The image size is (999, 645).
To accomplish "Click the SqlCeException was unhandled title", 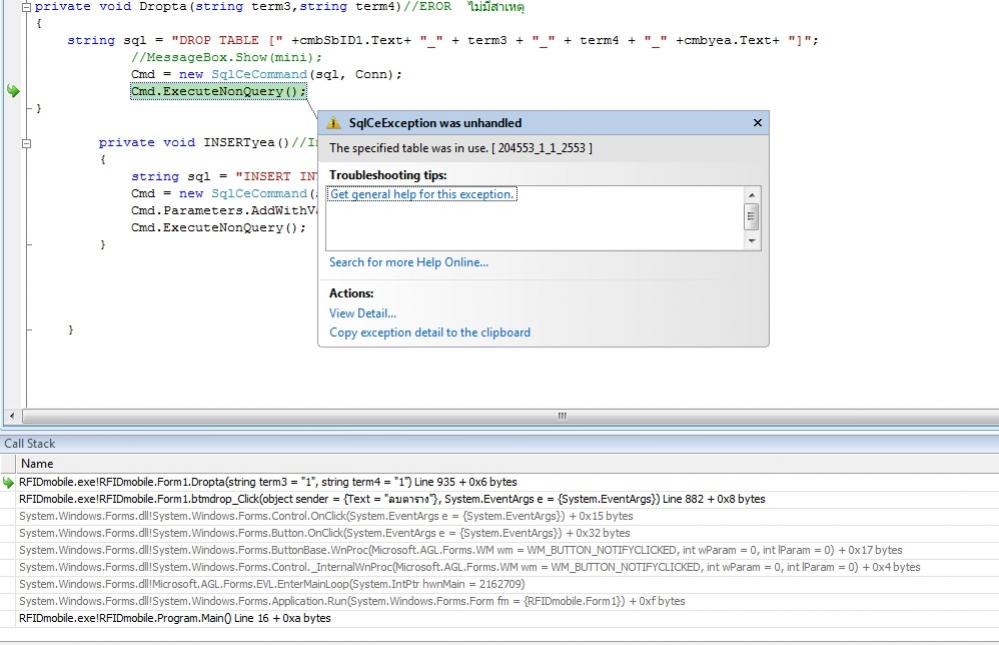I will (x=435, y=123).
